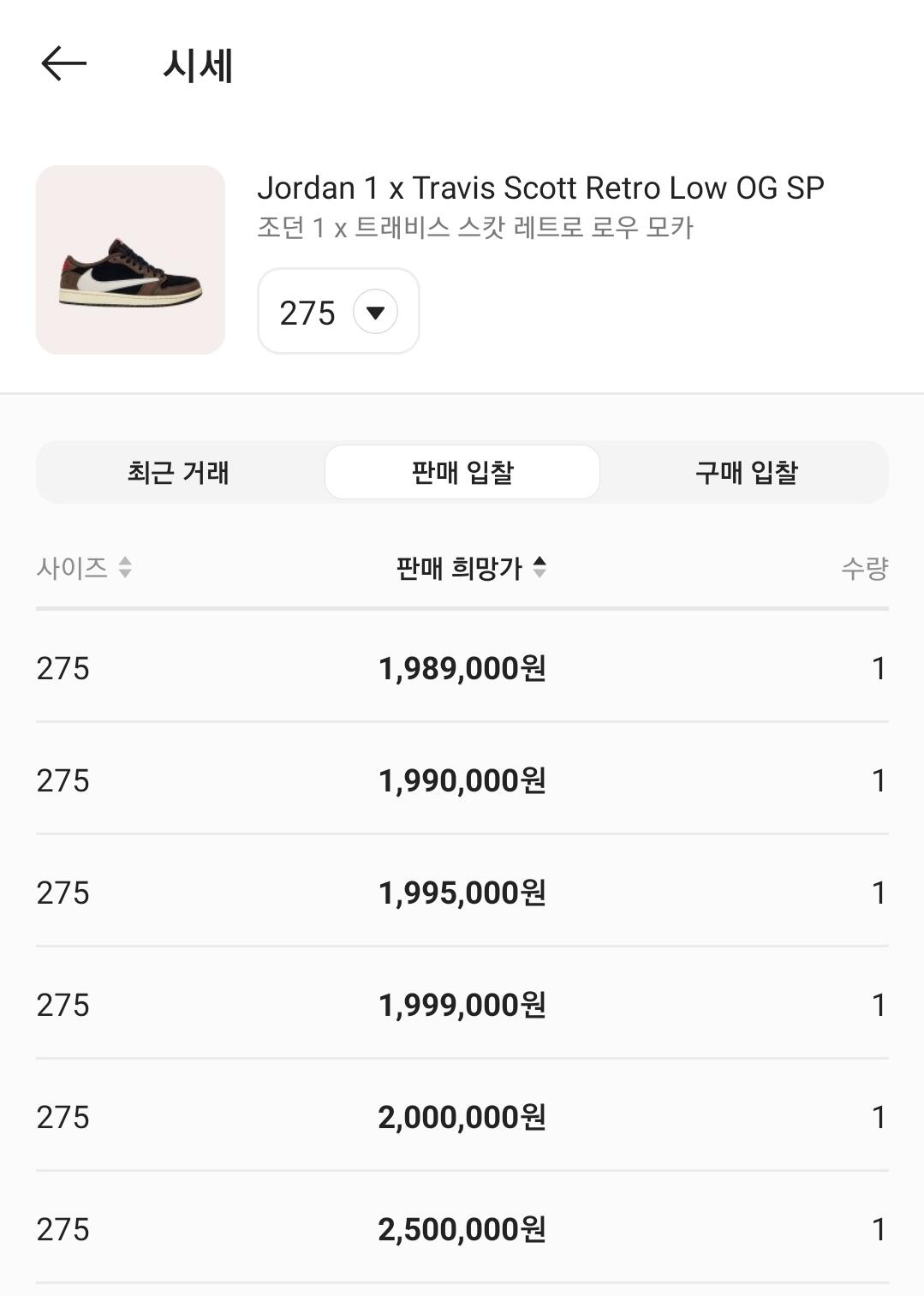Sort by 판매 희망가 arrows
The width and height of the screenshot is (924, 1296).
tap(539, 567)
